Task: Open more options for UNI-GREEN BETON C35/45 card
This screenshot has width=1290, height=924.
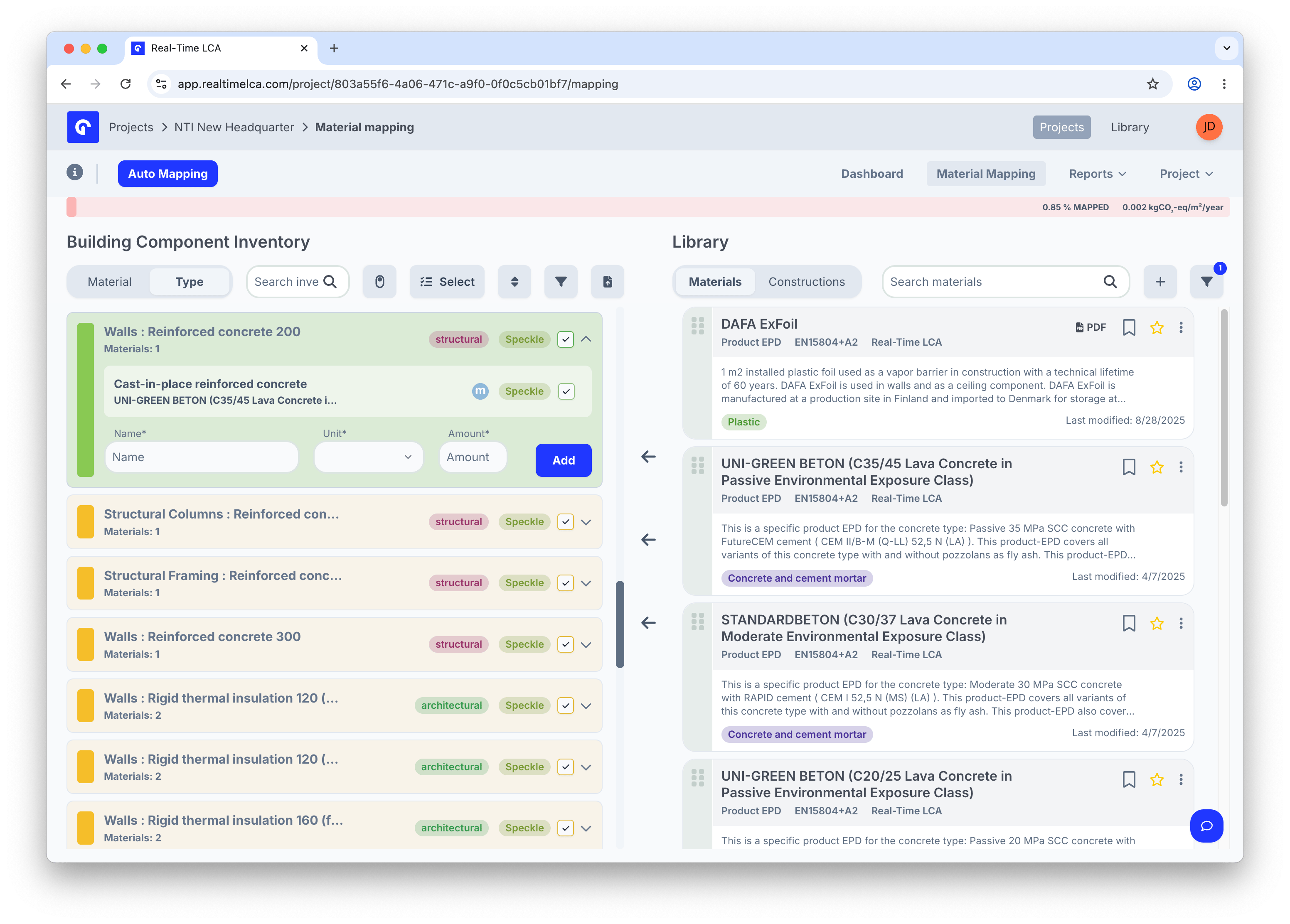Action: tap(1182, 467)
